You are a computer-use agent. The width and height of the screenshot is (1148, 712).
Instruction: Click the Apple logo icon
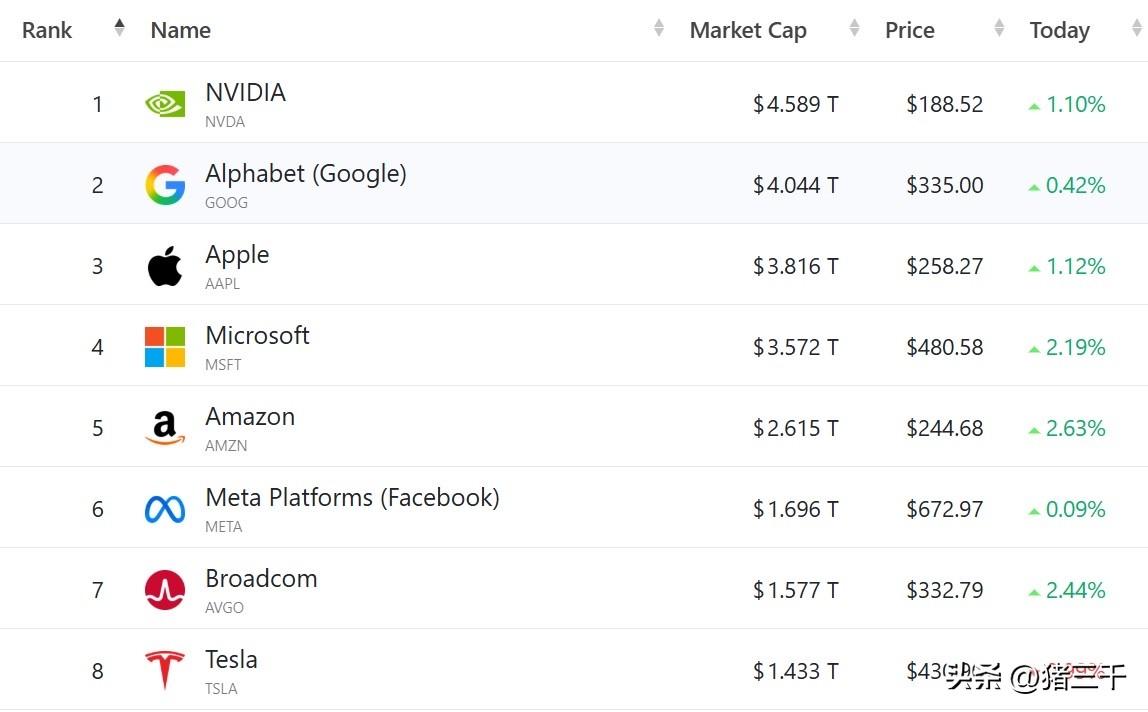click(165, 267)
